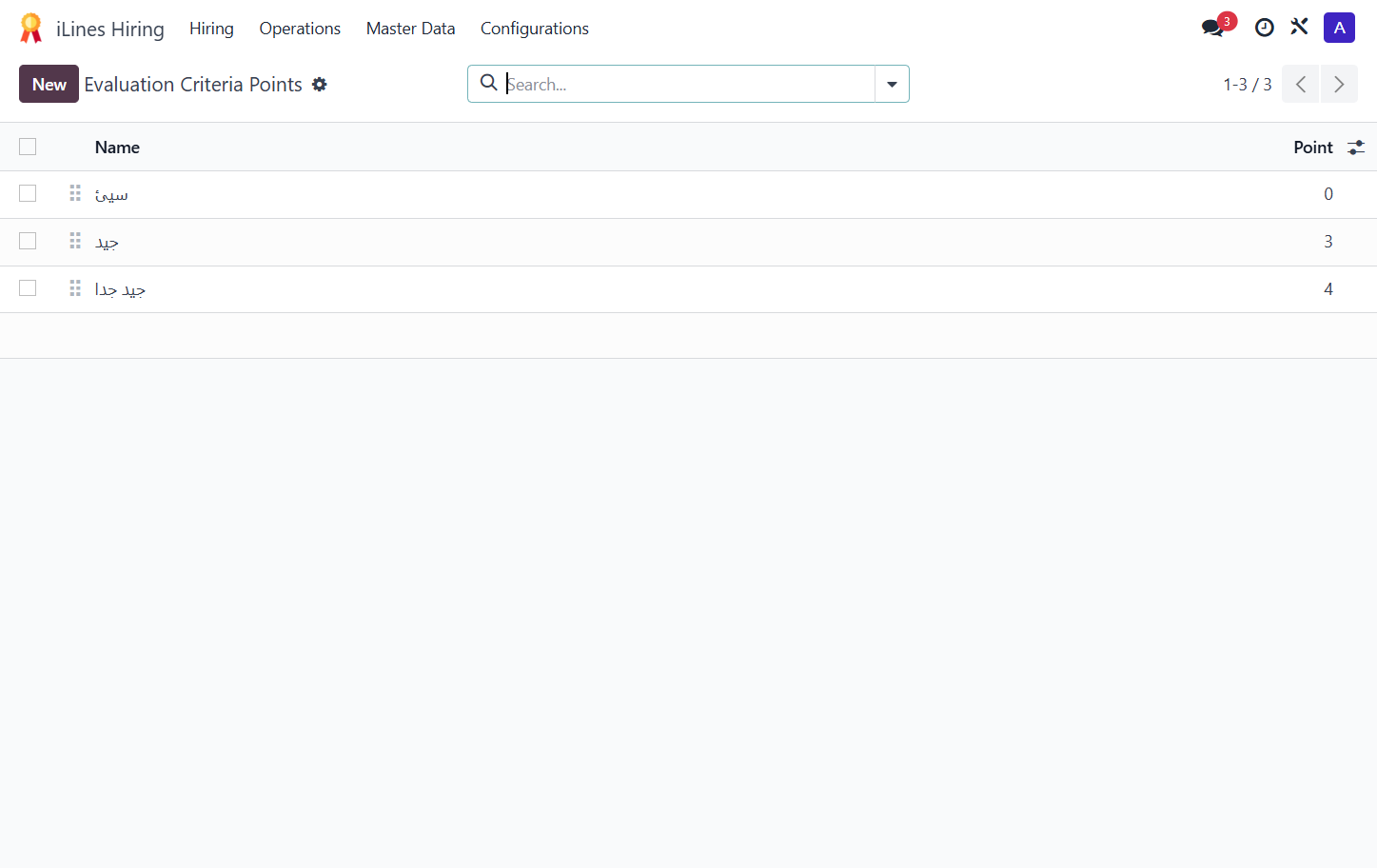Open the Operations menu

tap(300, 29)
